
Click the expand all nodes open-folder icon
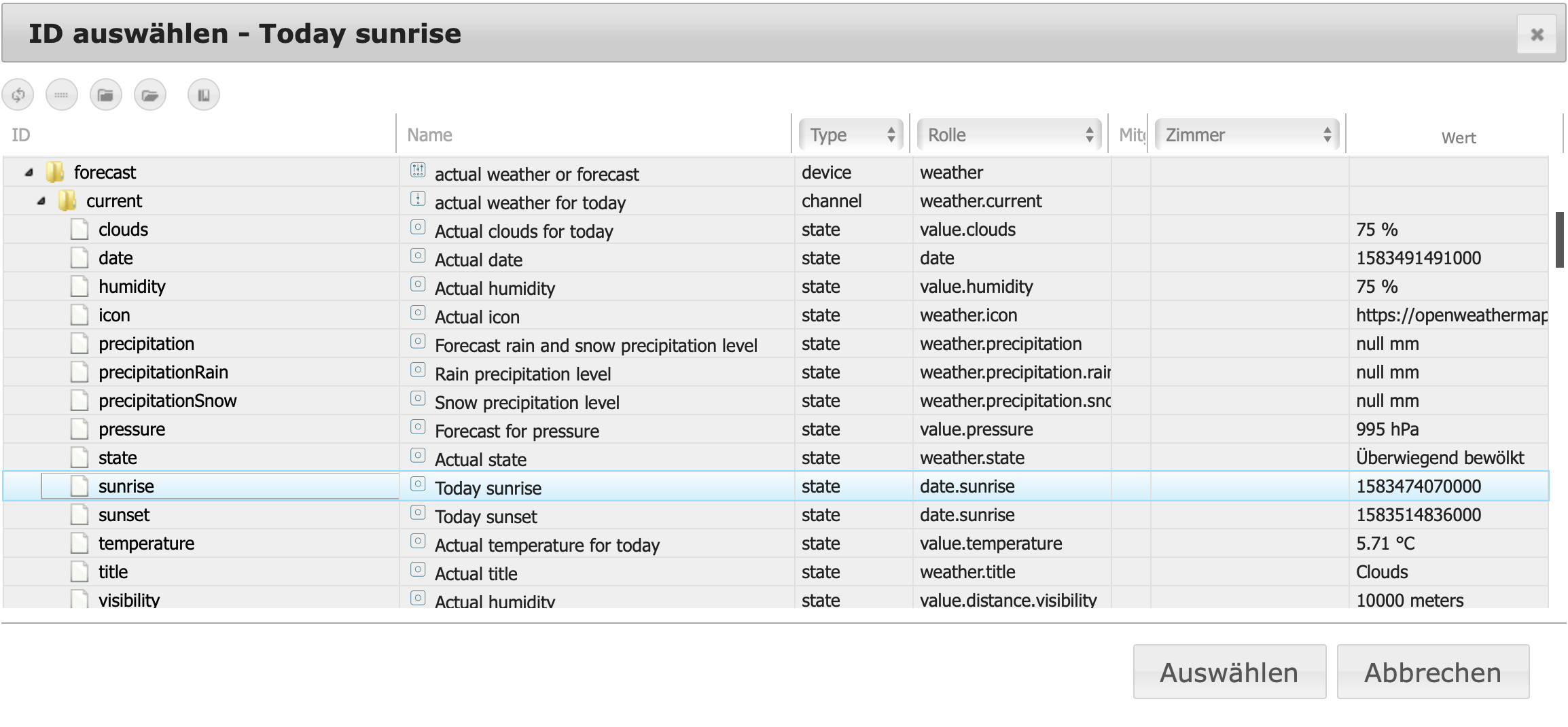(x=150, y=95)
